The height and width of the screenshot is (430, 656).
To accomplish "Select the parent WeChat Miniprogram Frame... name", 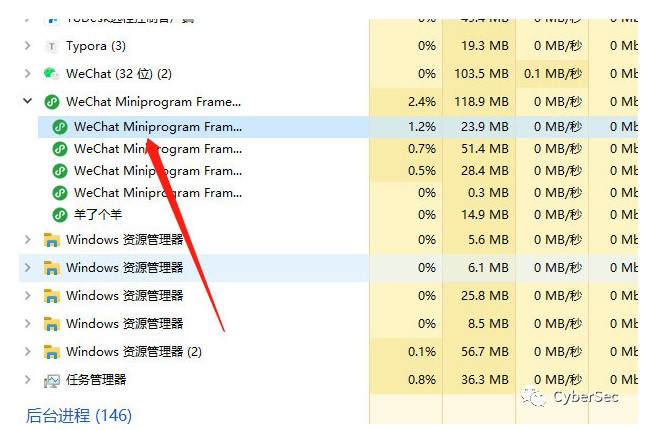I will click(154, 102).
